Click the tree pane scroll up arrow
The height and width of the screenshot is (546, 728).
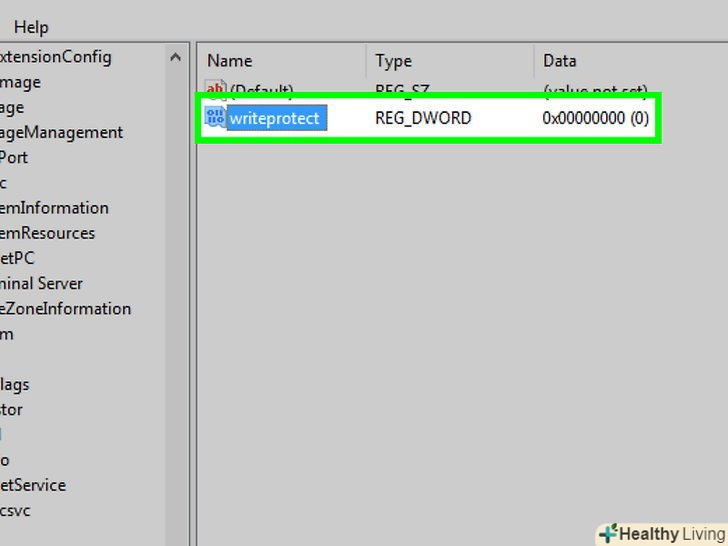pyautogui.click(x=176, y=57)
